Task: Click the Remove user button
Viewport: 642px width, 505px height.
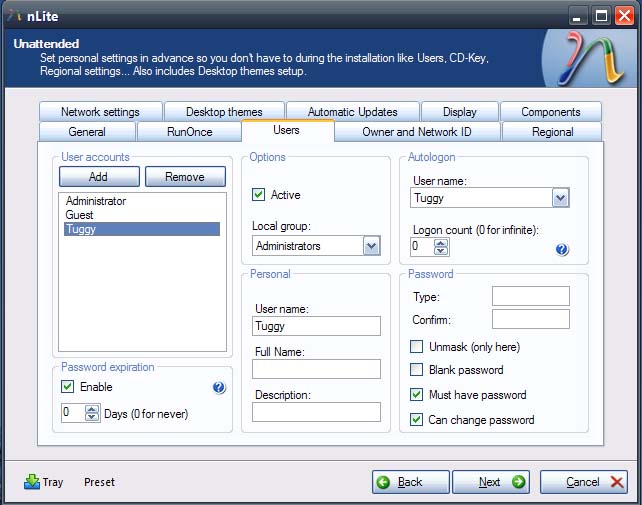Action: (x=185, y=177)
